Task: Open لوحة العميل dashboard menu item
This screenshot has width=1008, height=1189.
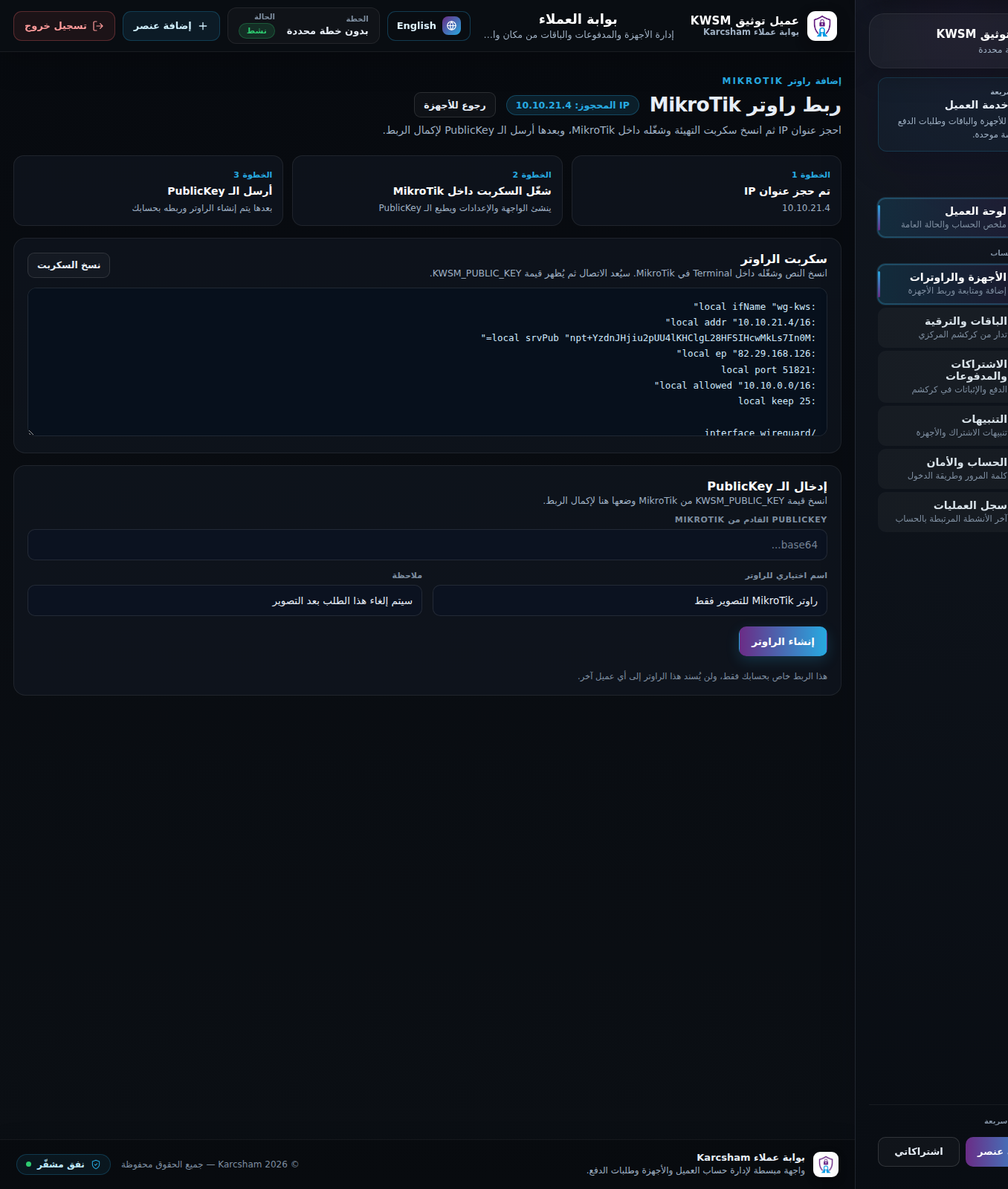Action: pyautogui.click(x=943, y=218)
